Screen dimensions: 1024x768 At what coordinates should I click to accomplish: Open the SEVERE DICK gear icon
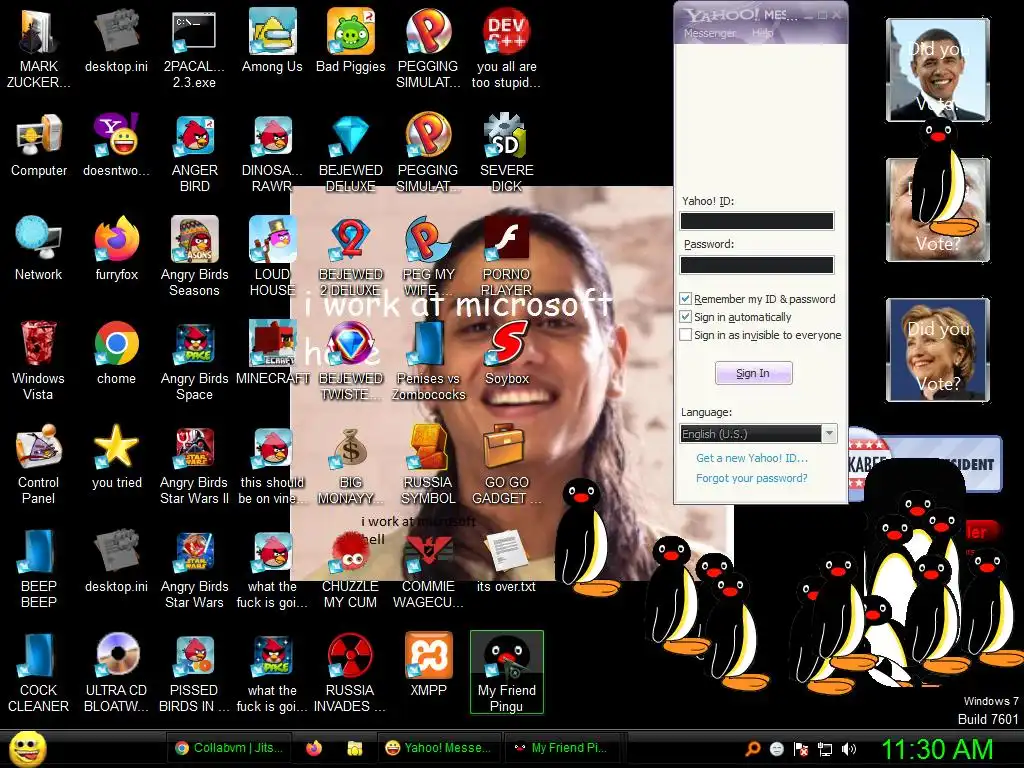coord(507,136)
